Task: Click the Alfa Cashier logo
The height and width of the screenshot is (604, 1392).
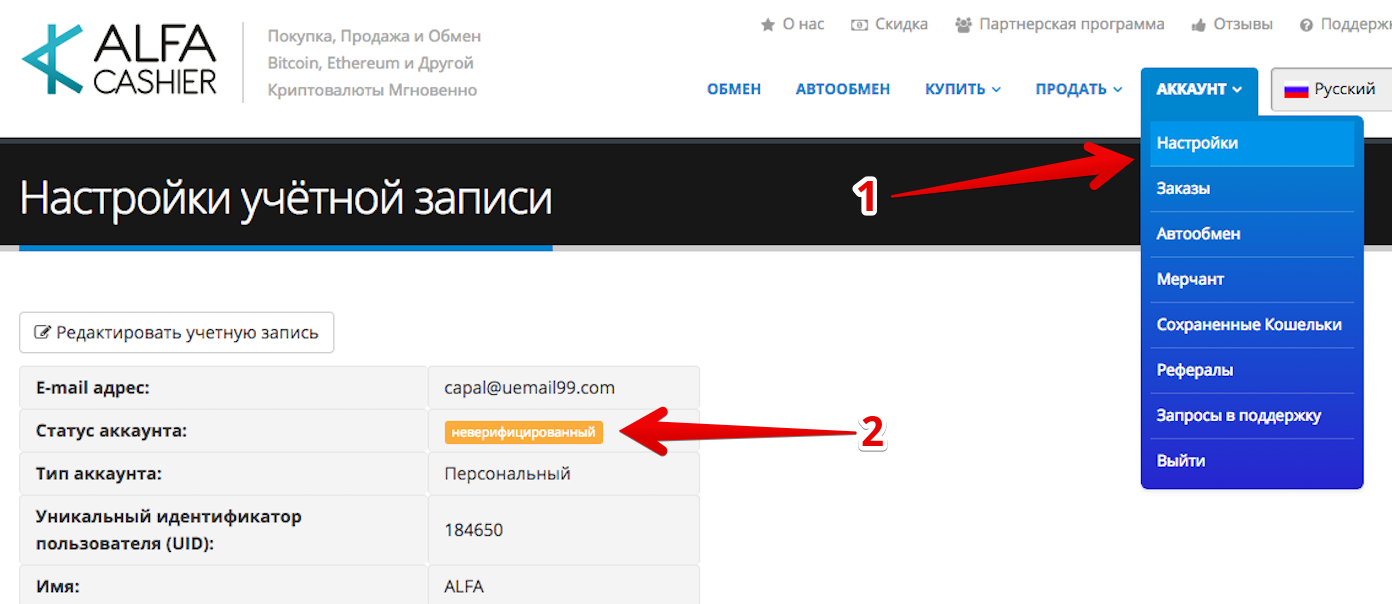Action: pos(119,62)
